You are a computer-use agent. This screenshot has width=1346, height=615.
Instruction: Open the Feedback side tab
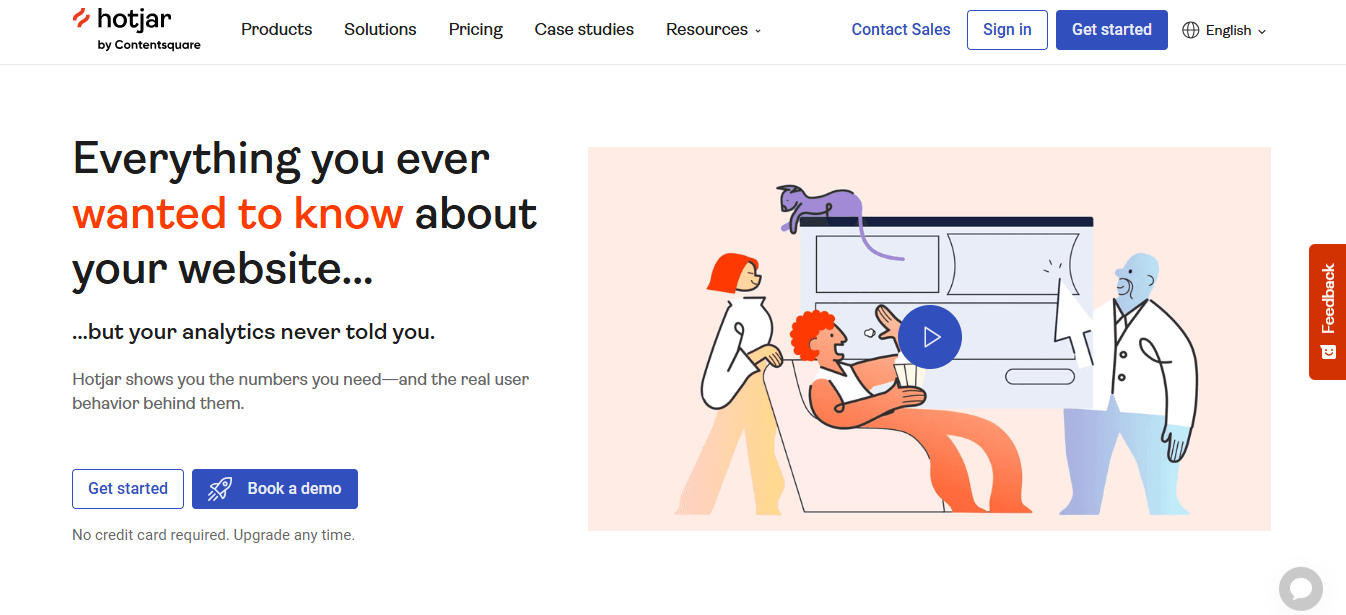click(x=1327, y=312)
